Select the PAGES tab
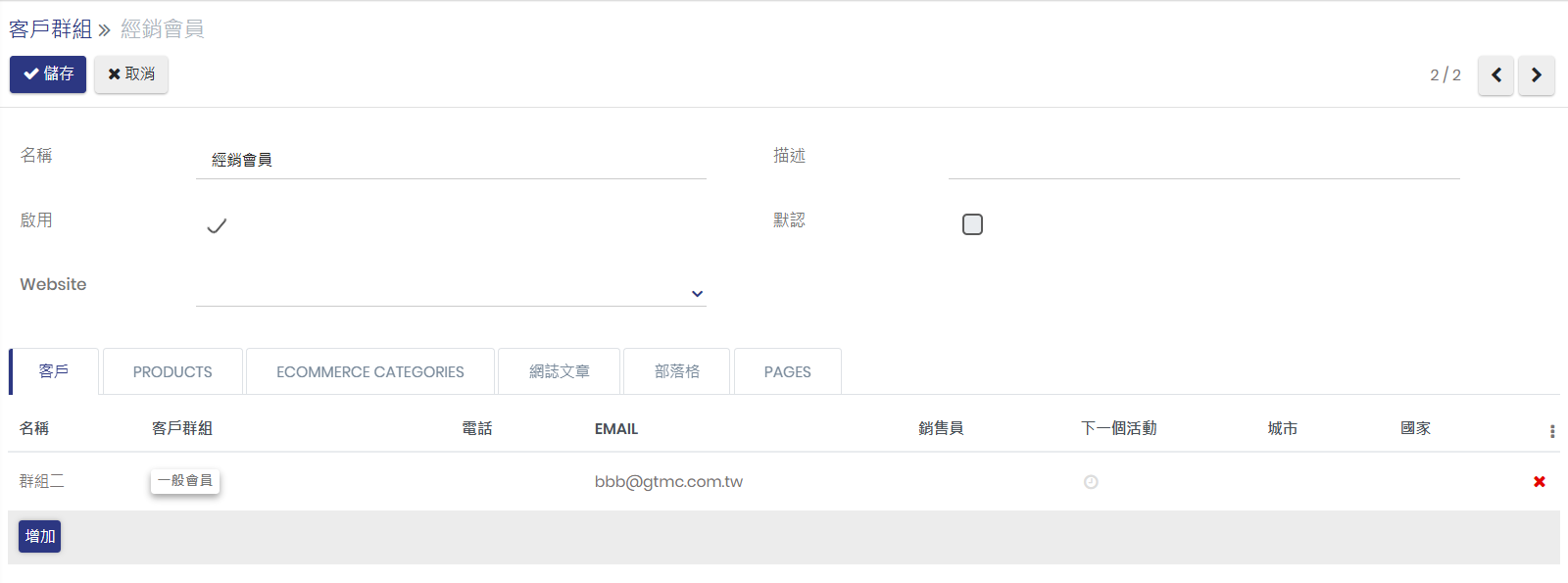 coord(787,371)
